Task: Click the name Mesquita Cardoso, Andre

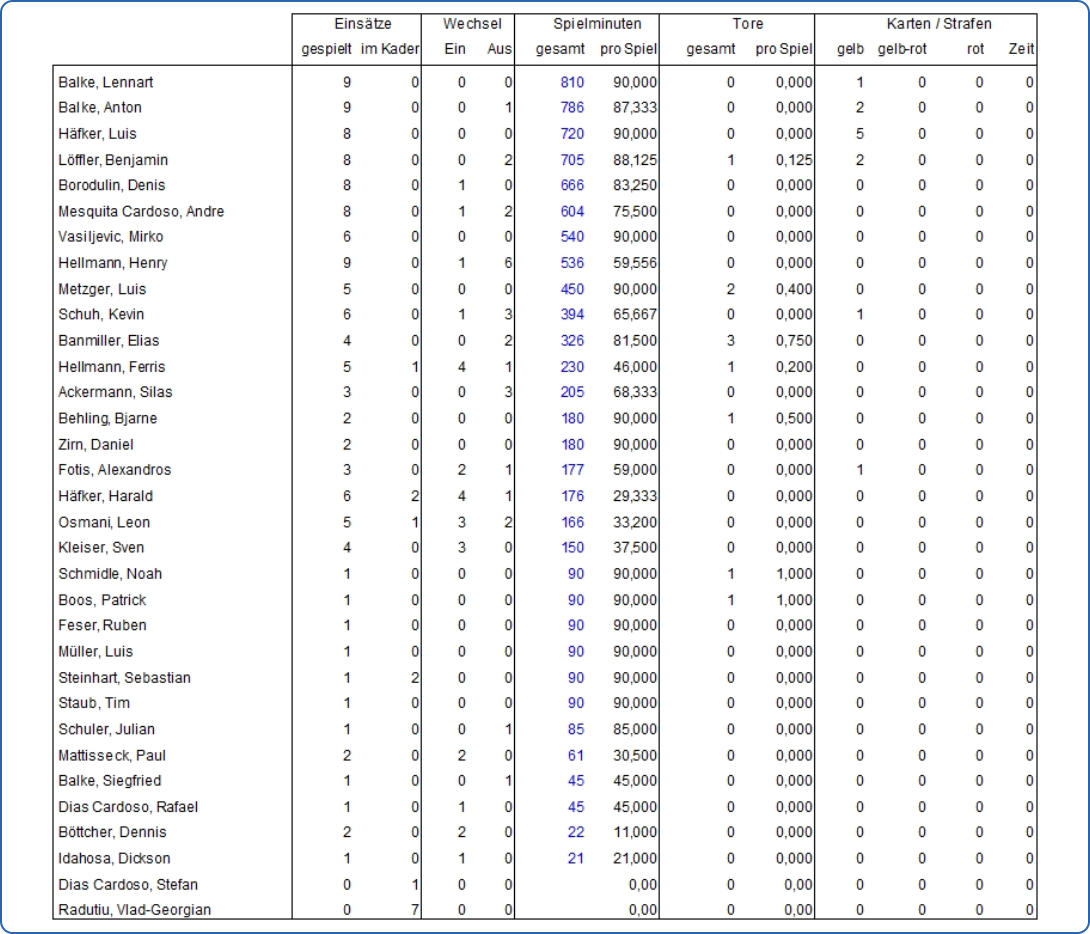Action: [x=141, y=211]
